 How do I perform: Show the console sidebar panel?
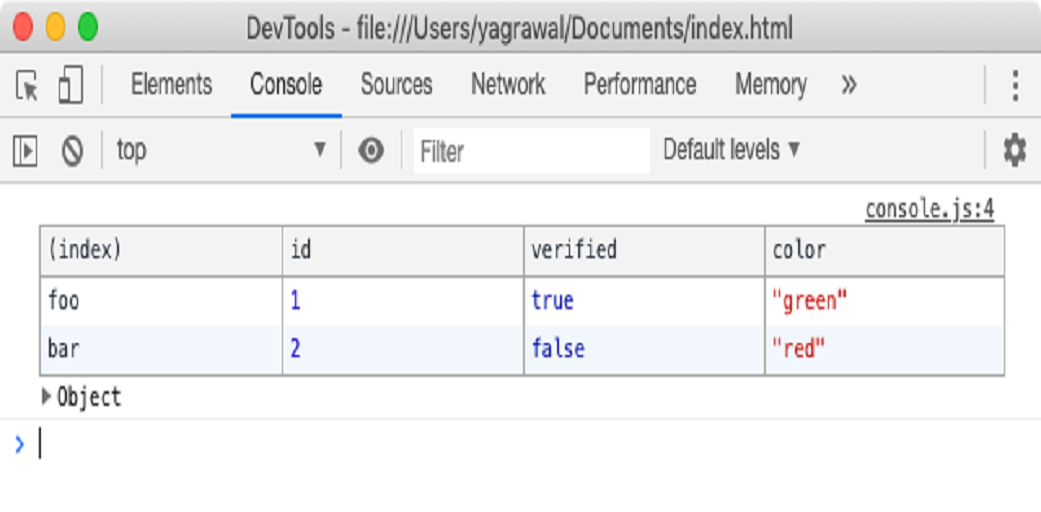(25, 151)
